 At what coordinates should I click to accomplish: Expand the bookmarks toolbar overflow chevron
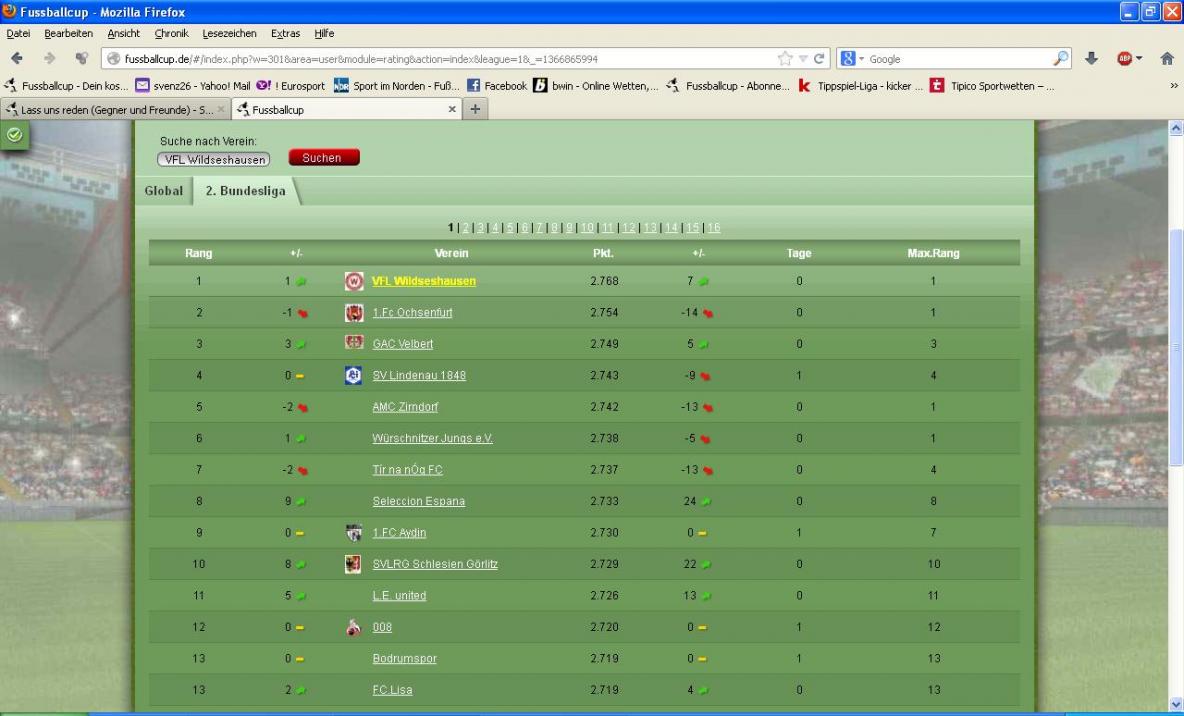point(1173,86)
